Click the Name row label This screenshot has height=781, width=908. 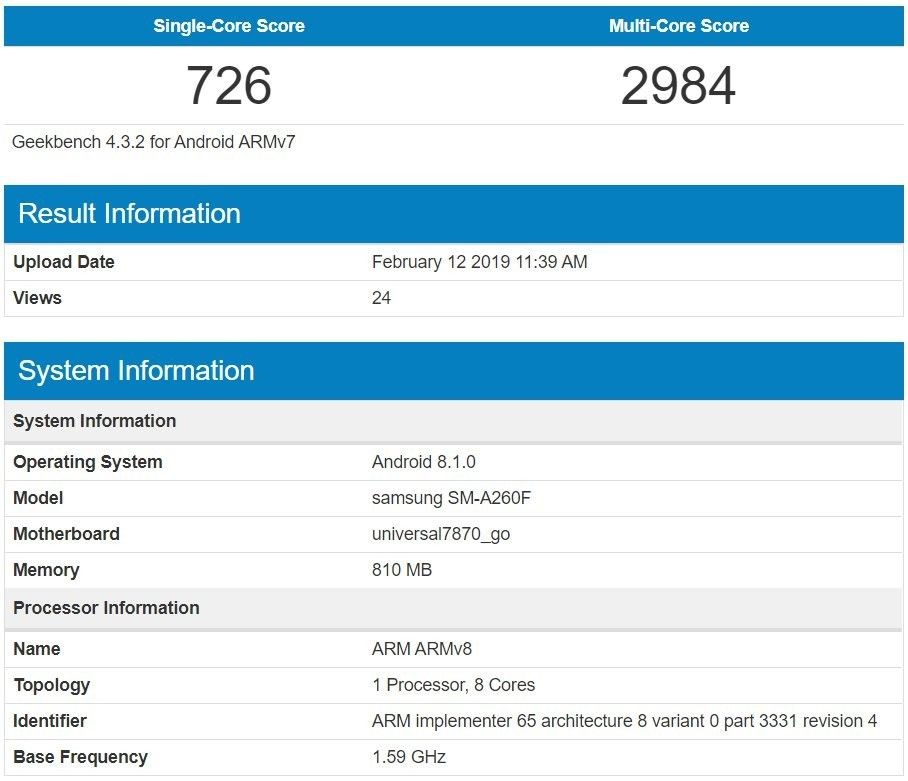pyautogui.click(x=36, y=649)
